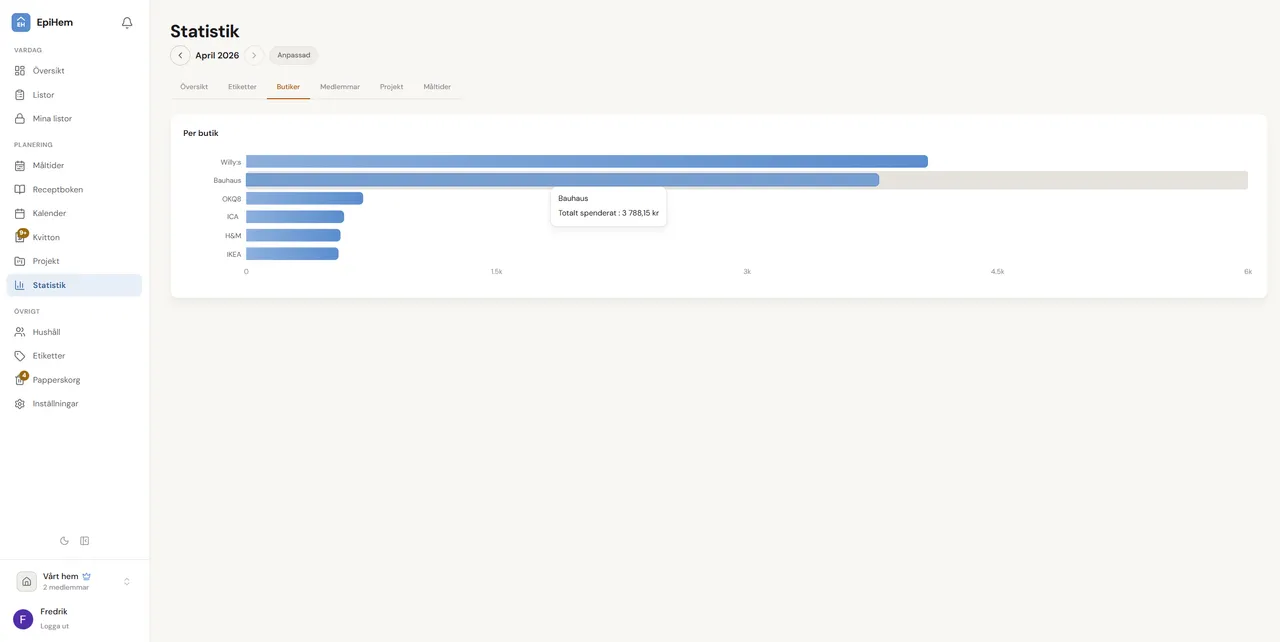Click the Inställningar gear icon
Screen dimensions: 1280x642
[x=20, y=404]
